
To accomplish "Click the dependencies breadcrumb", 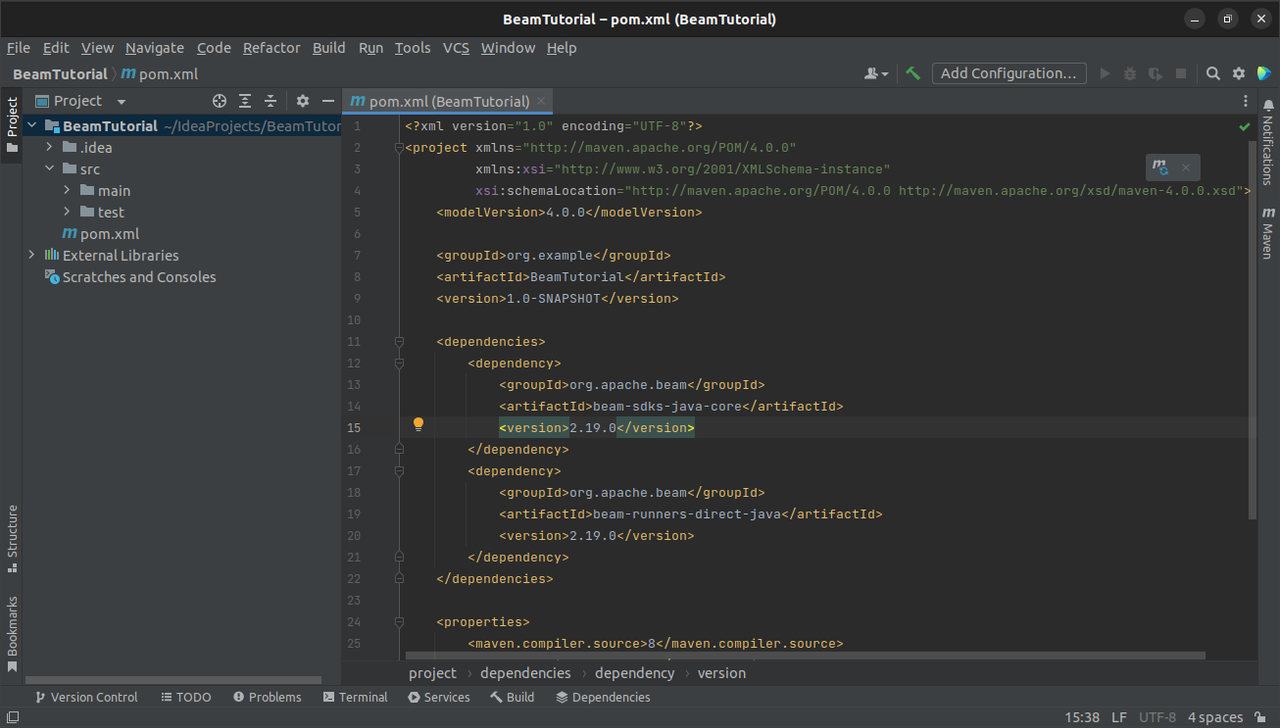I will (525, 673).
